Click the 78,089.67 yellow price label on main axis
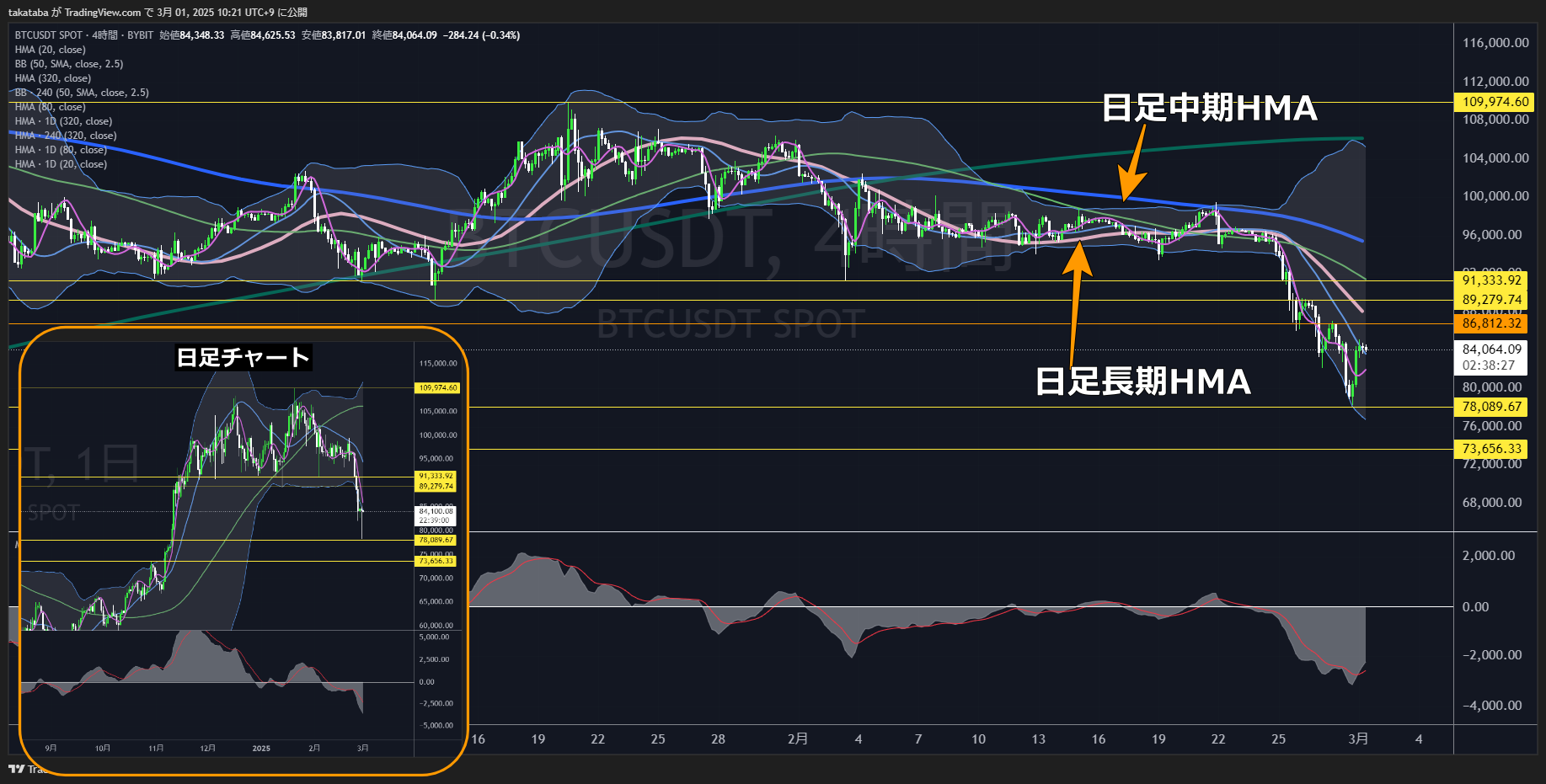The width and height of the screenshot is (1546, 784). coord(1492,407)
